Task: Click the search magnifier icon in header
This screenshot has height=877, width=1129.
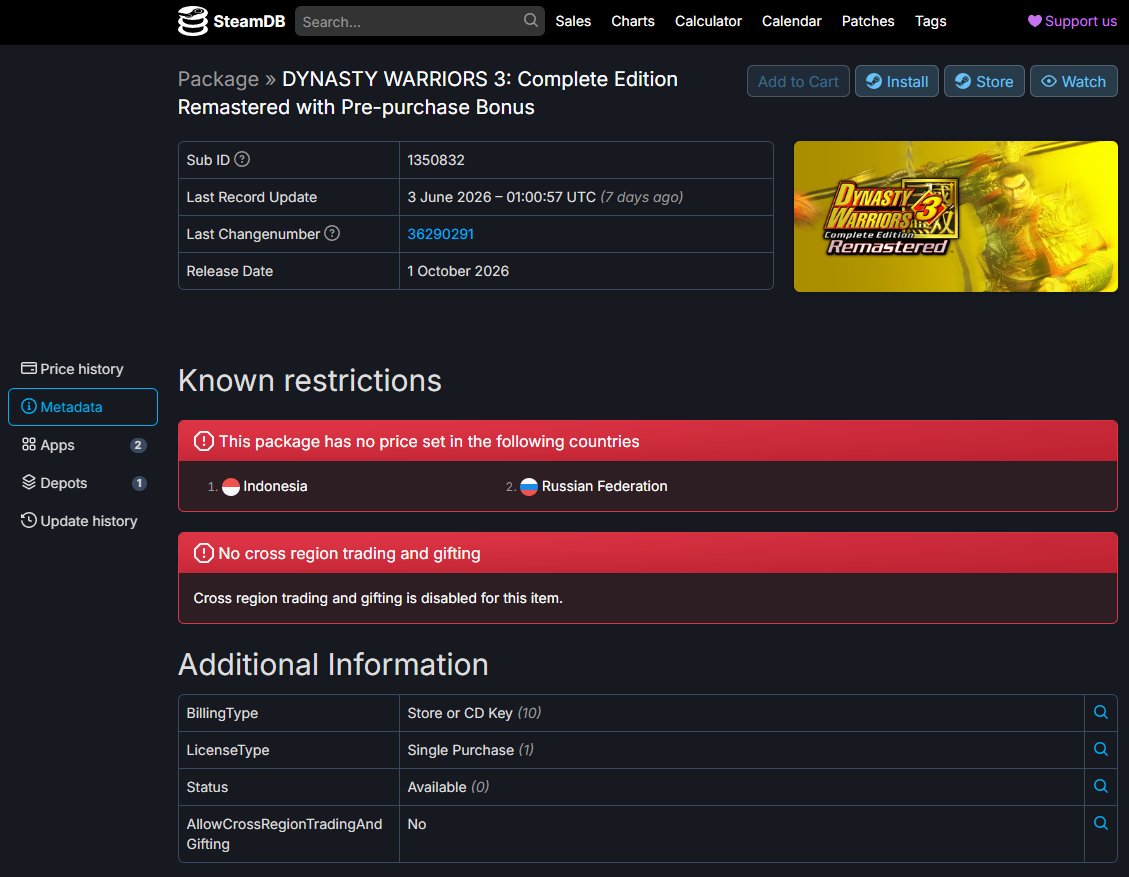Action: [531, 20]
